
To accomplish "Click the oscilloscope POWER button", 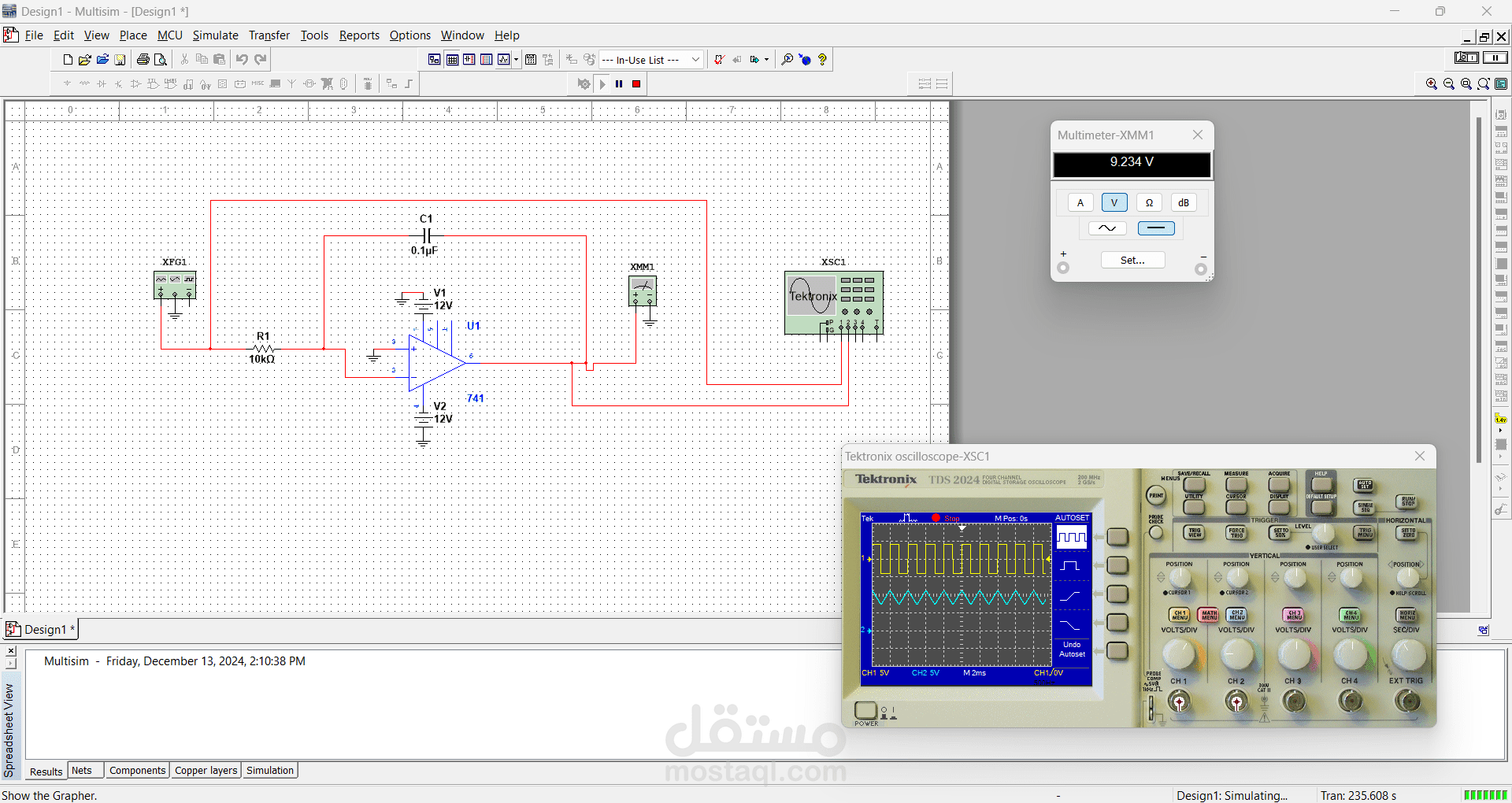I will tap(865, 711).
